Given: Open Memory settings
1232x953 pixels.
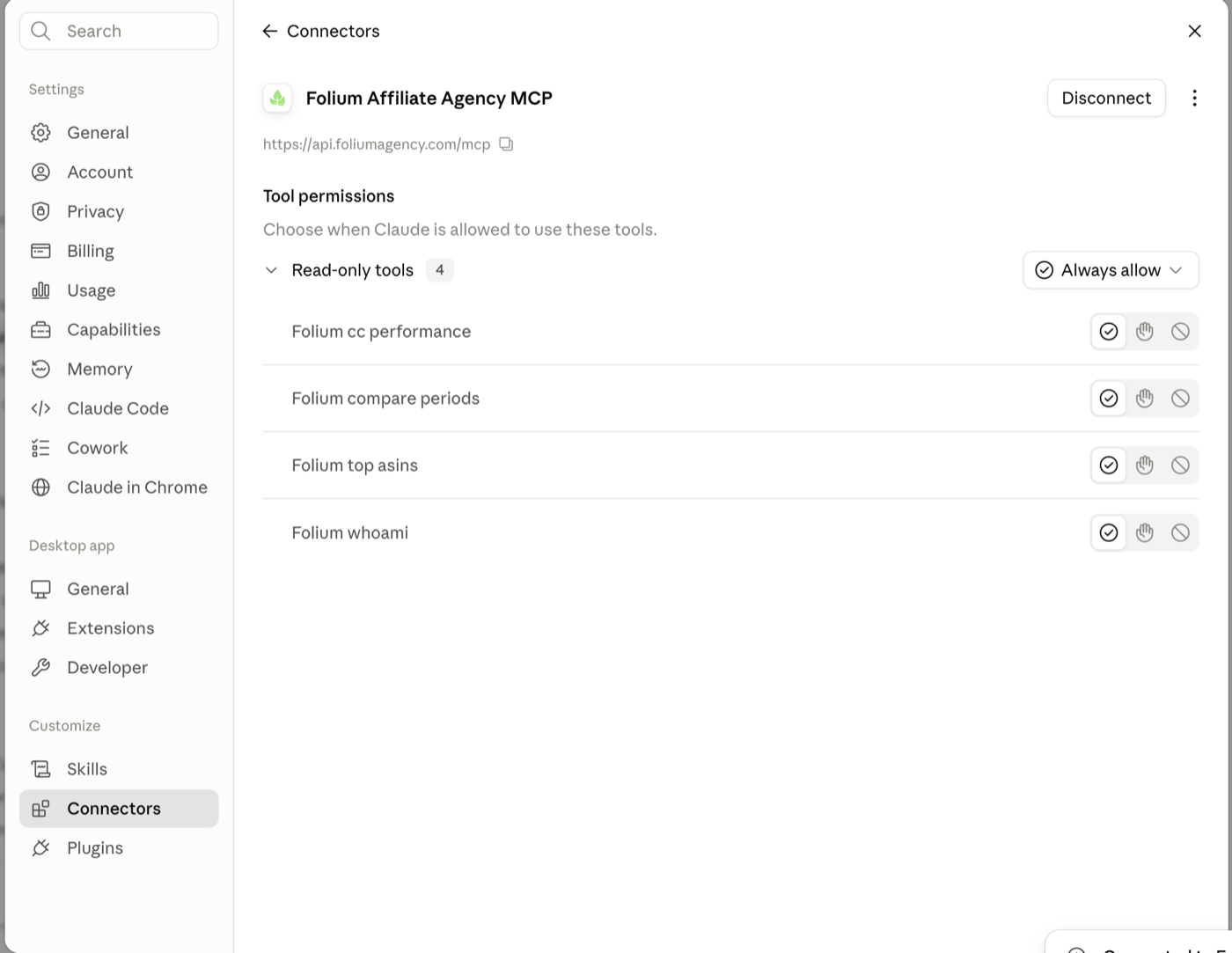Looking at the screenshot, I should (119, 370).
